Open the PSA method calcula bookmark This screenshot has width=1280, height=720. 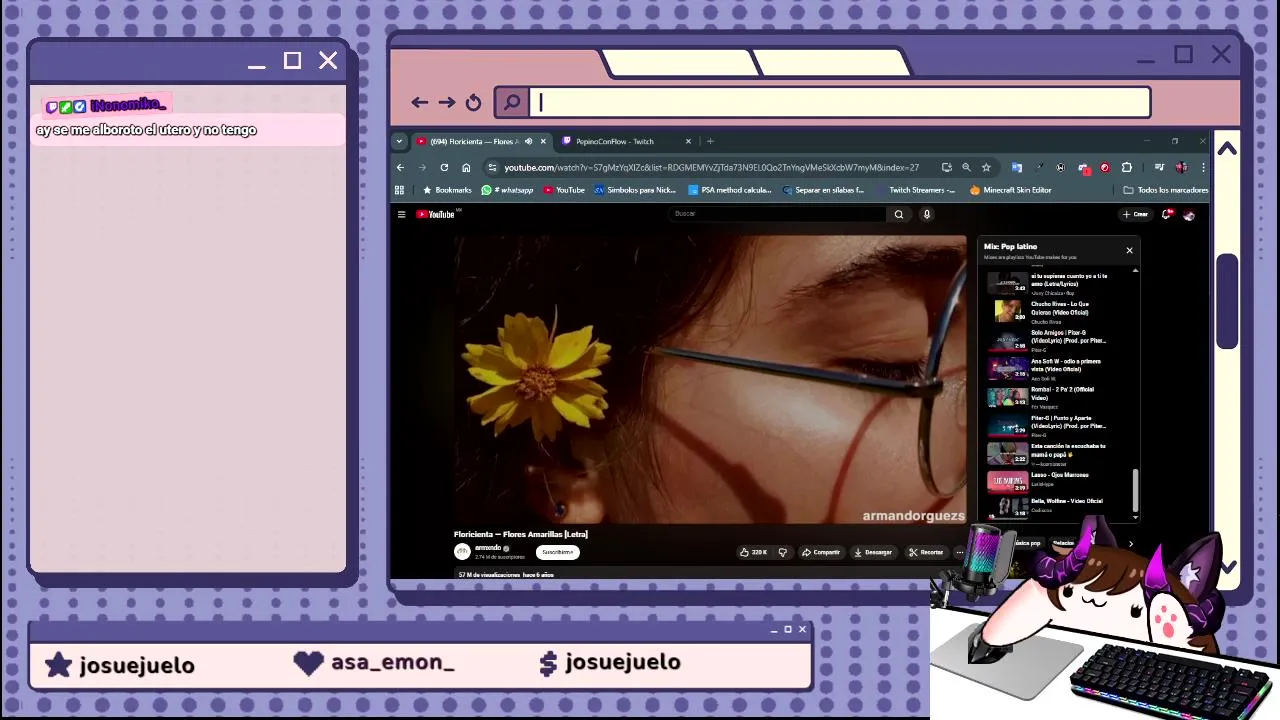[729, 190]
